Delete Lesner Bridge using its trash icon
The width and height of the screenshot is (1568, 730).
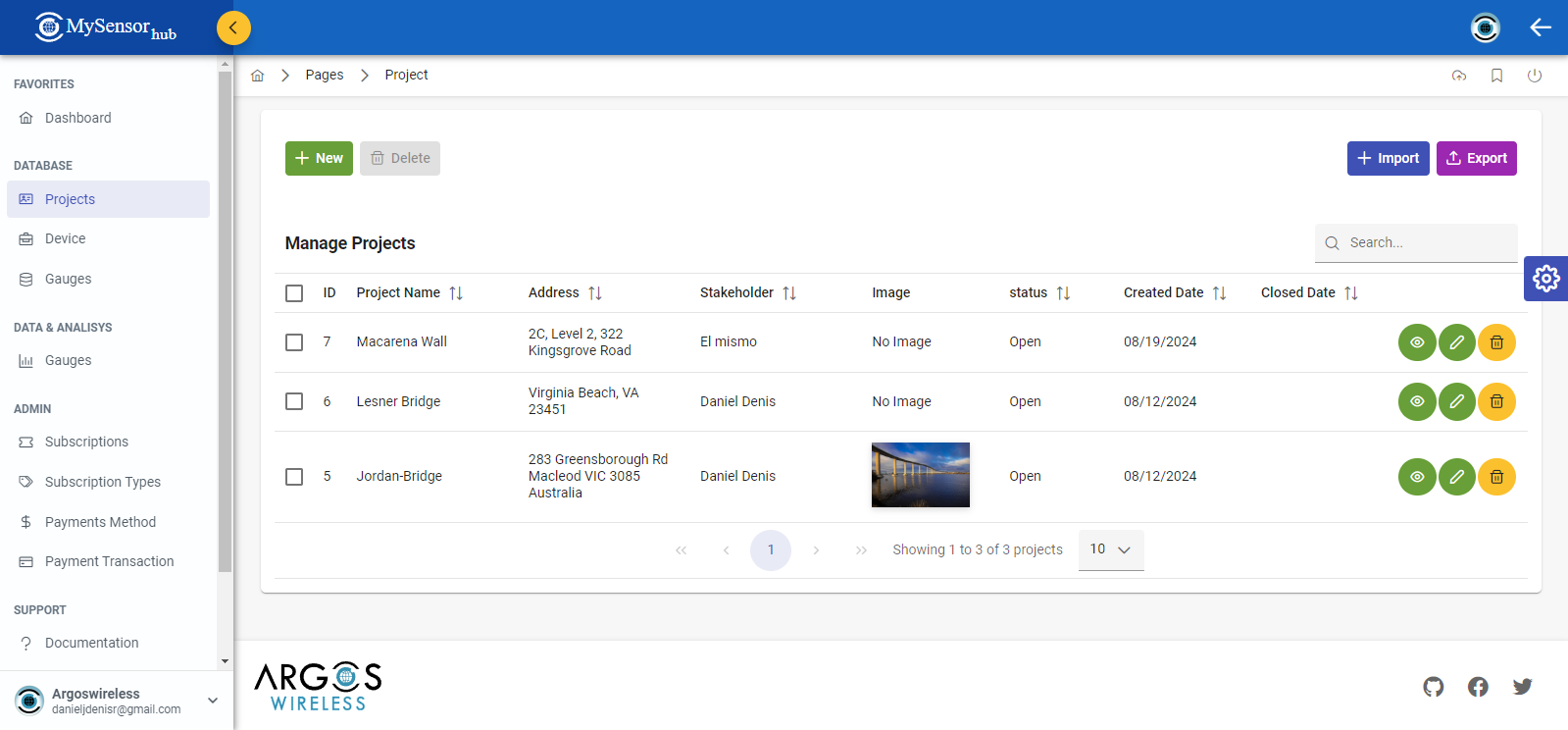point(1496,401)
